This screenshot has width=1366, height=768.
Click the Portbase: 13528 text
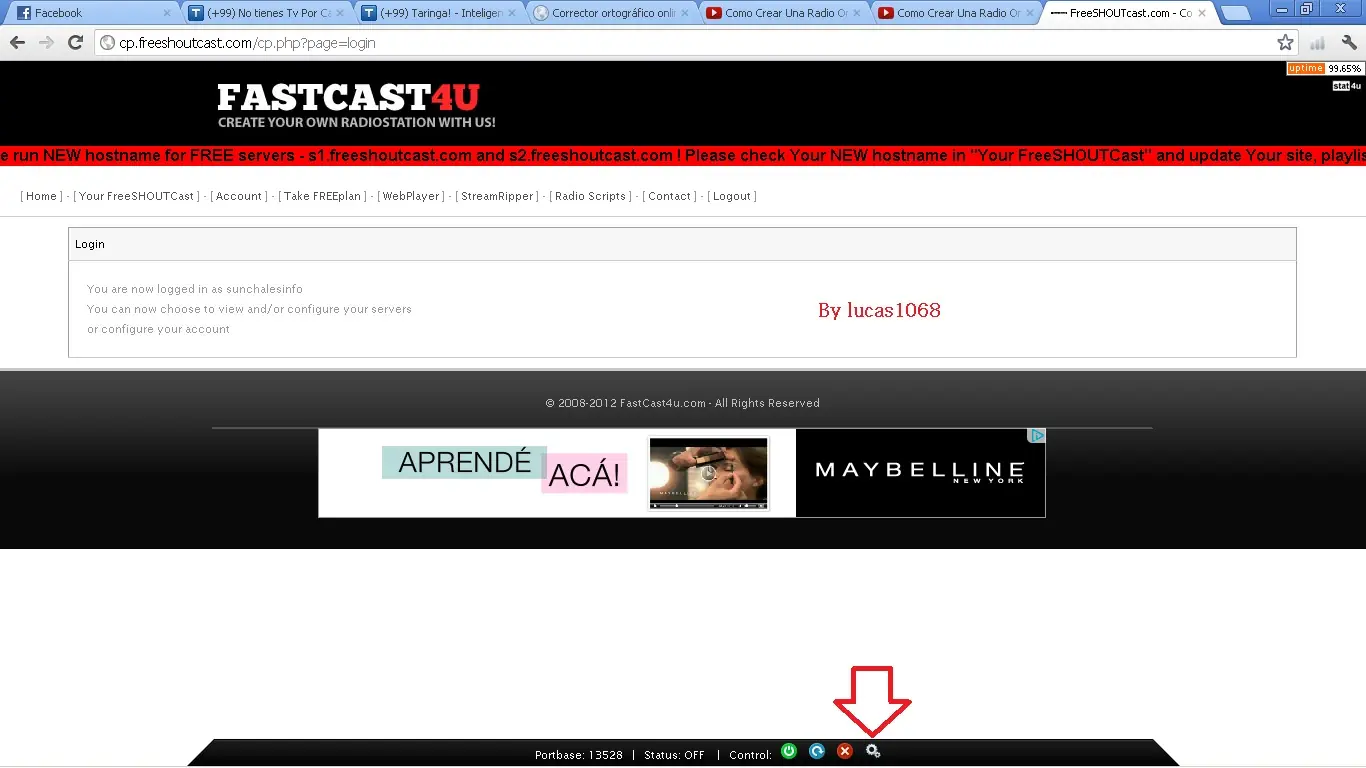pyautogui.click(x=579, y=755)
